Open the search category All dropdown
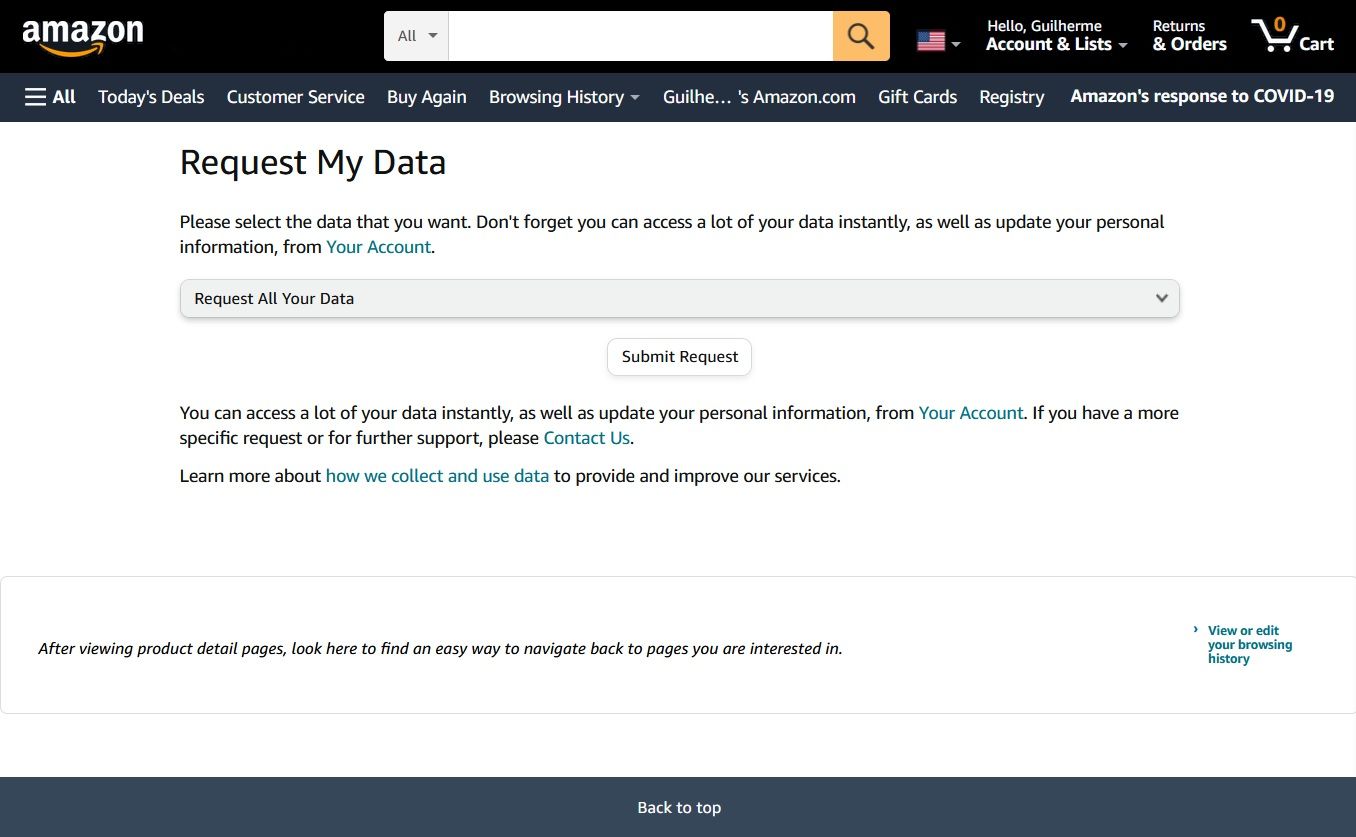The width and height of the screenshot is (1356, 837). [x=416, y=36]
